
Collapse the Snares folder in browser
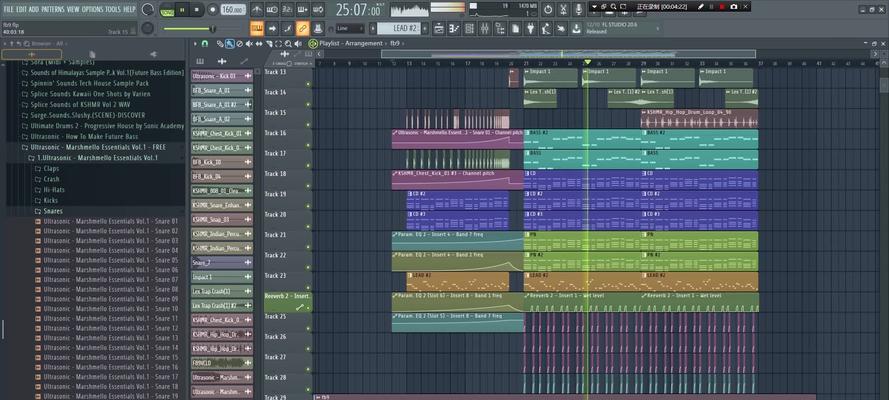[51, 211]
